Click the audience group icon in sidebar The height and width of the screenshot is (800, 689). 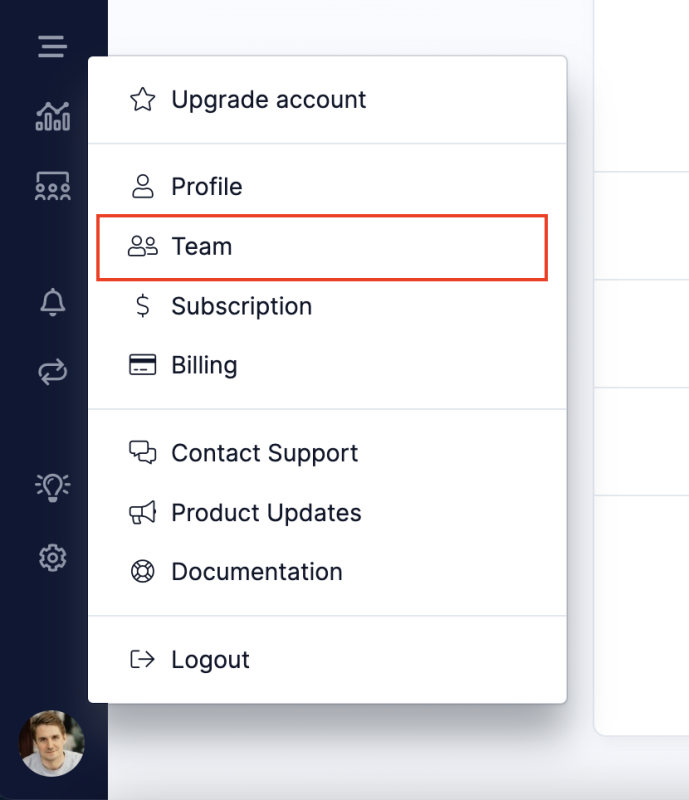click(x=53, y=186)
